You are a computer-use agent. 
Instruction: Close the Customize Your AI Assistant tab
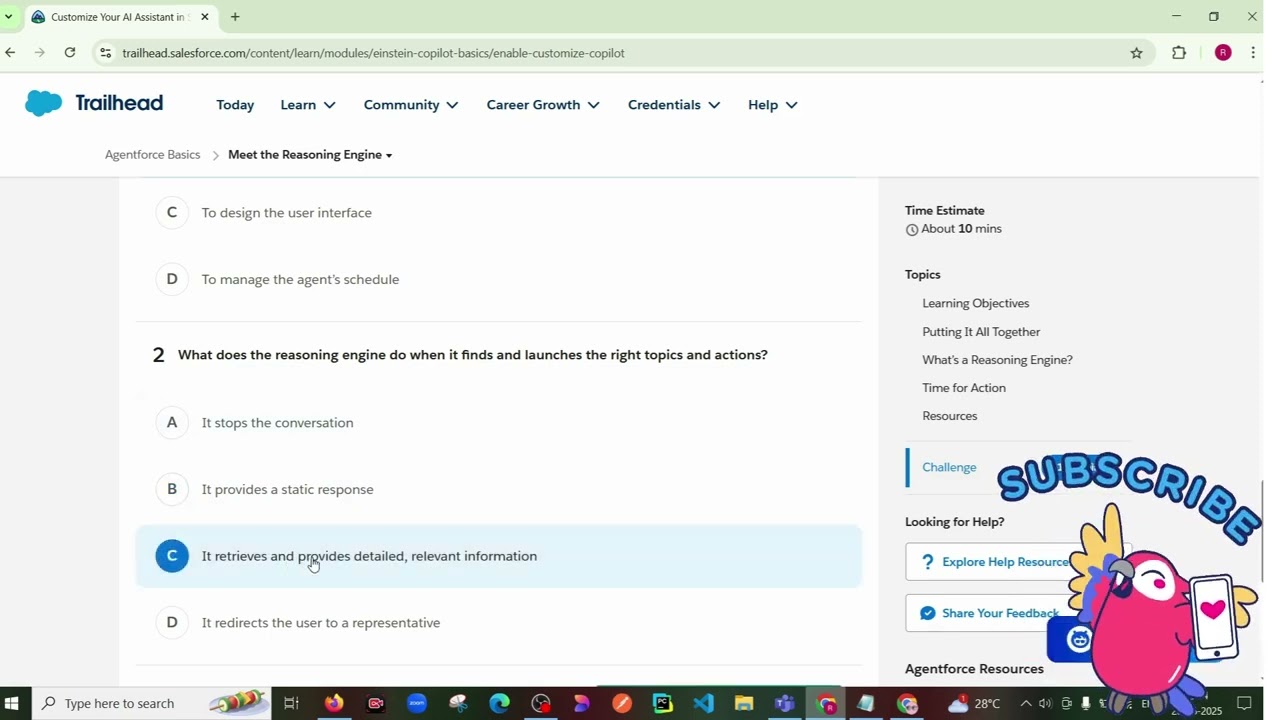pos(205,17)
